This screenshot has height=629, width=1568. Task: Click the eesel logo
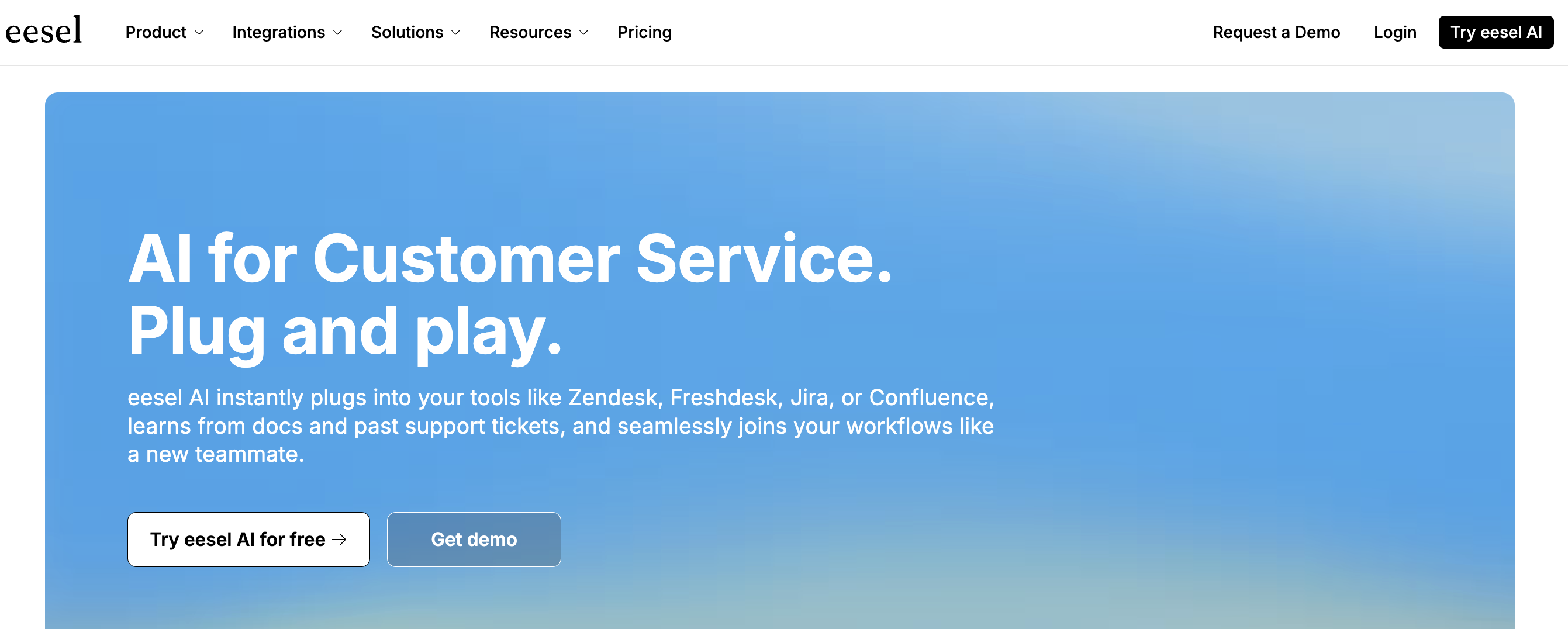click(x=43, y=30)
